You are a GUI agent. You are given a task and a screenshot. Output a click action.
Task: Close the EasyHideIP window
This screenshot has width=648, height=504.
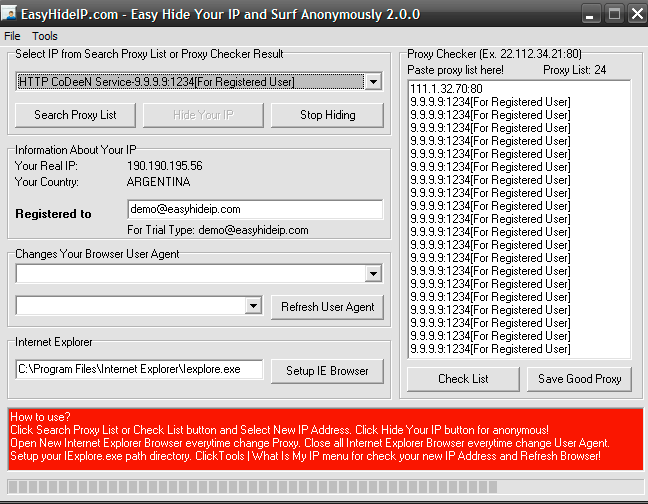pos(638,14)
